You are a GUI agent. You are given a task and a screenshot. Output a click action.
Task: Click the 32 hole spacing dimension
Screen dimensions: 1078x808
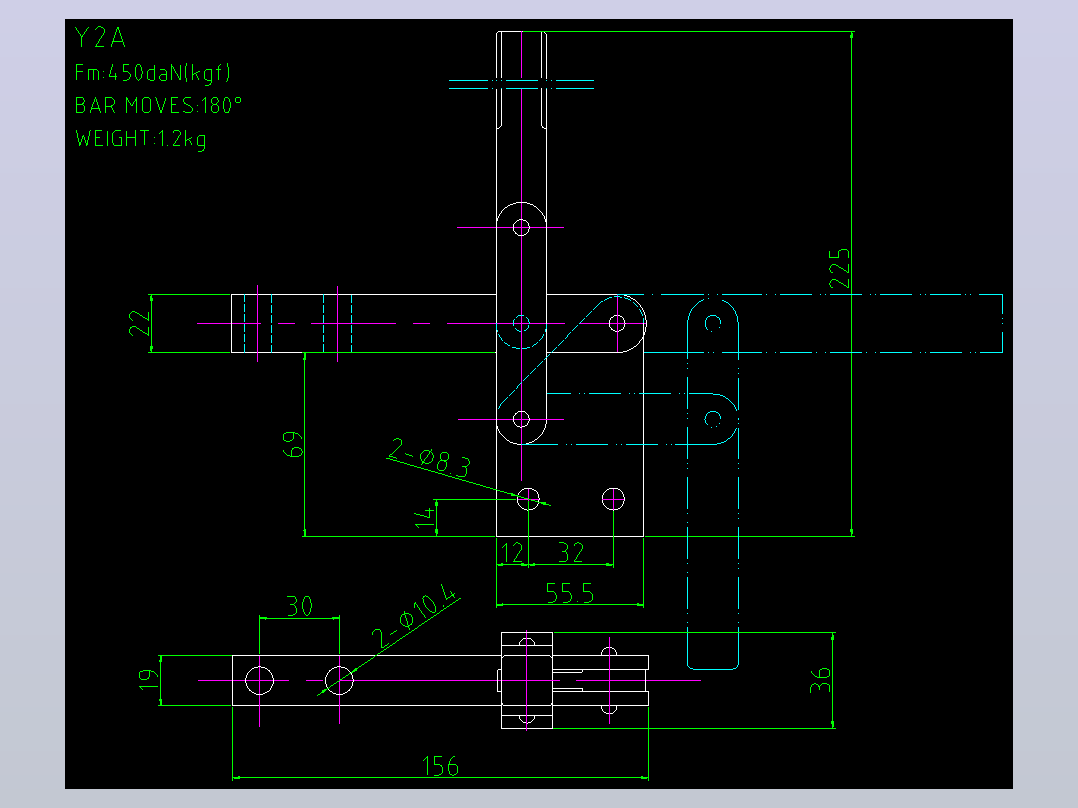click(x=571, y=553)
